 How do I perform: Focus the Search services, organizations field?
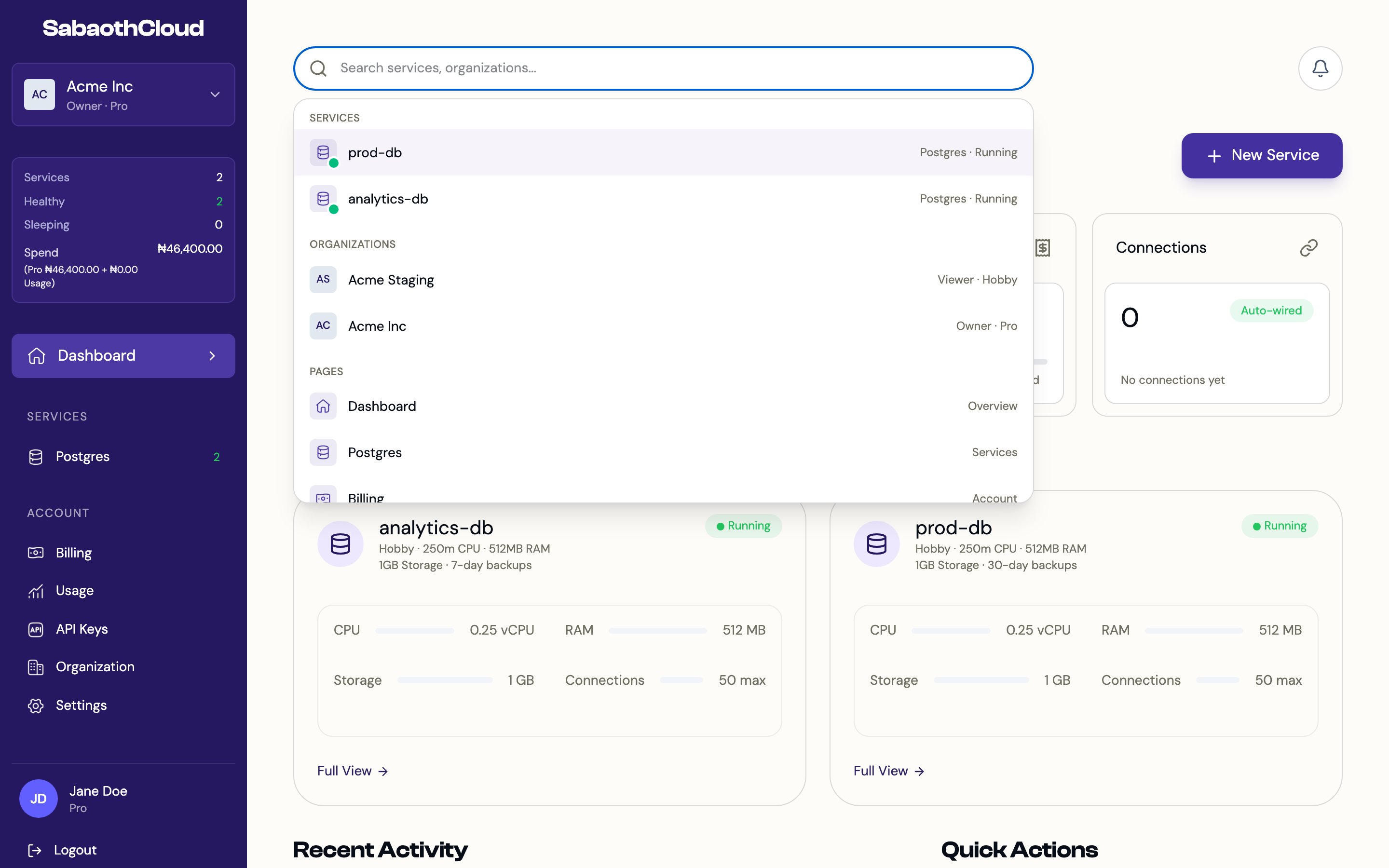[664, 68]
